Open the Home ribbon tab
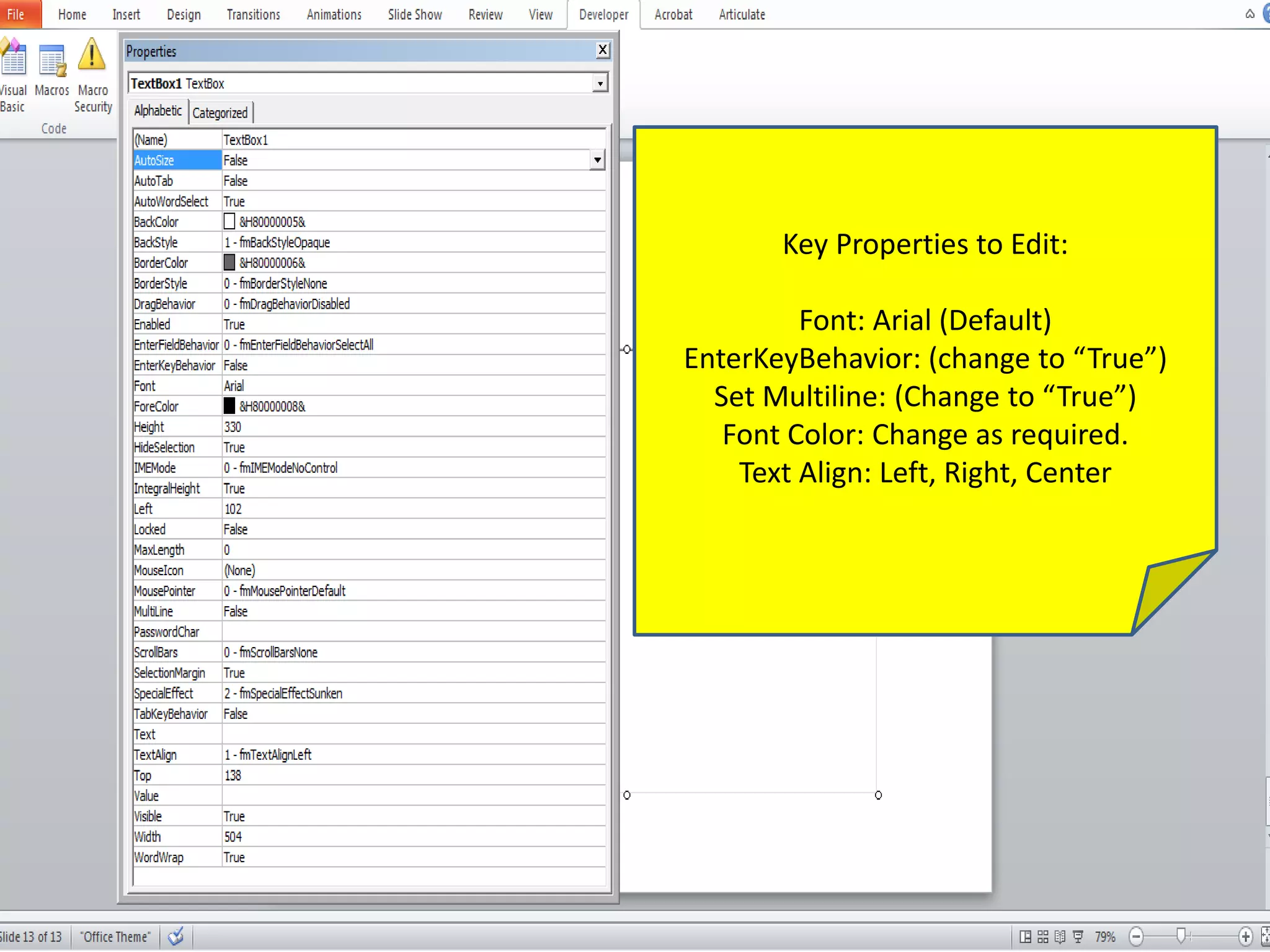The width and height of the screenshot is (1270, 952). (x=72, y=14)
